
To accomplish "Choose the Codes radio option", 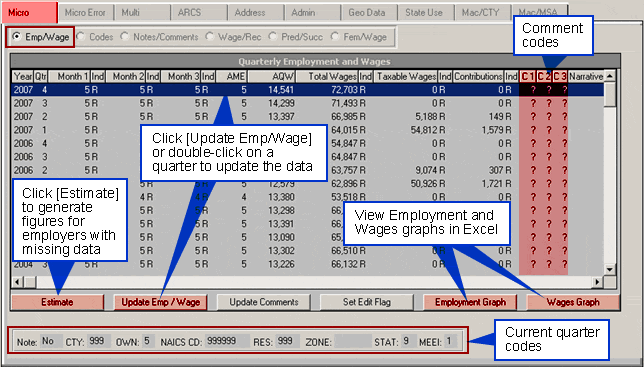I will coord(95,37).
